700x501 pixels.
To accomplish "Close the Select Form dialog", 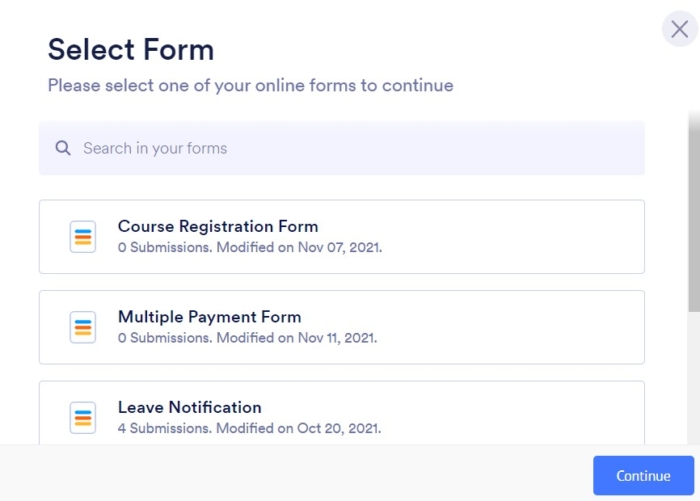I will click(x=679, y=29).
